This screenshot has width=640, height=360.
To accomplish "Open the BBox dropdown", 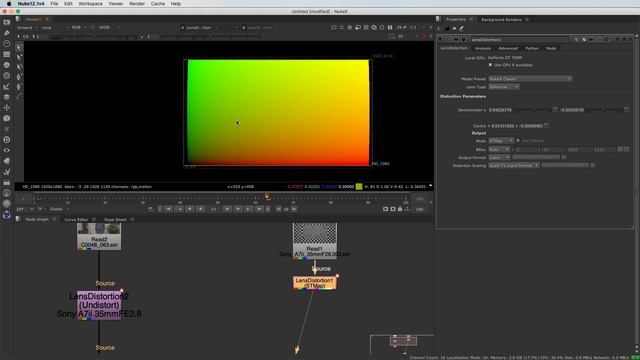I will click(x=499, y=149).
